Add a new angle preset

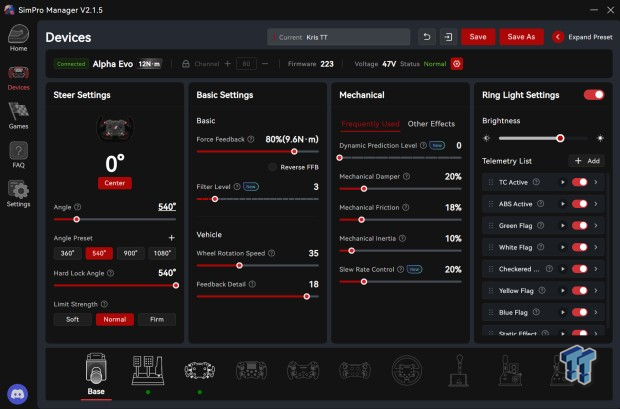click(171, 238)
